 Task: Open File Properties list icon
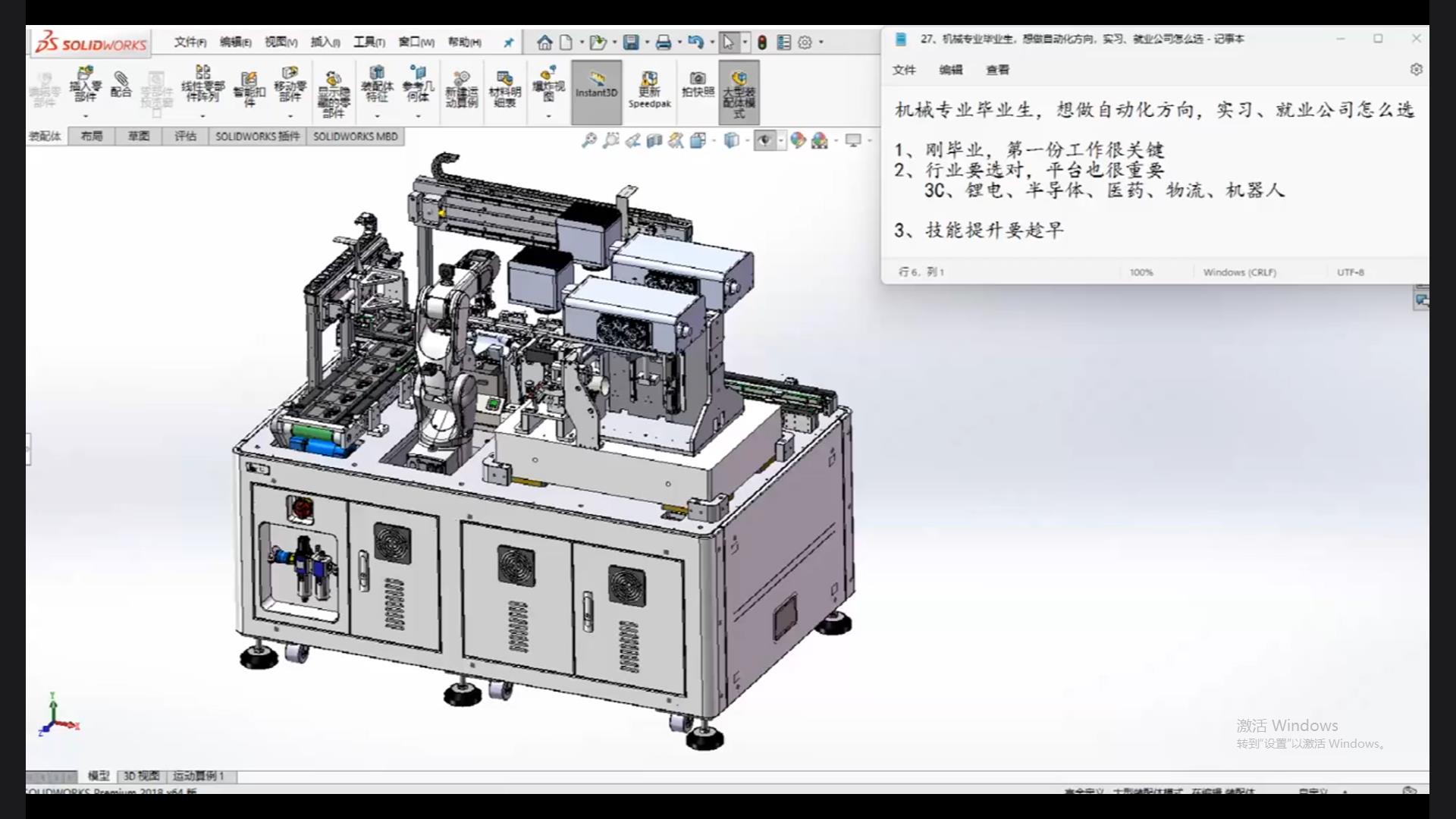(x=783, y=42)
